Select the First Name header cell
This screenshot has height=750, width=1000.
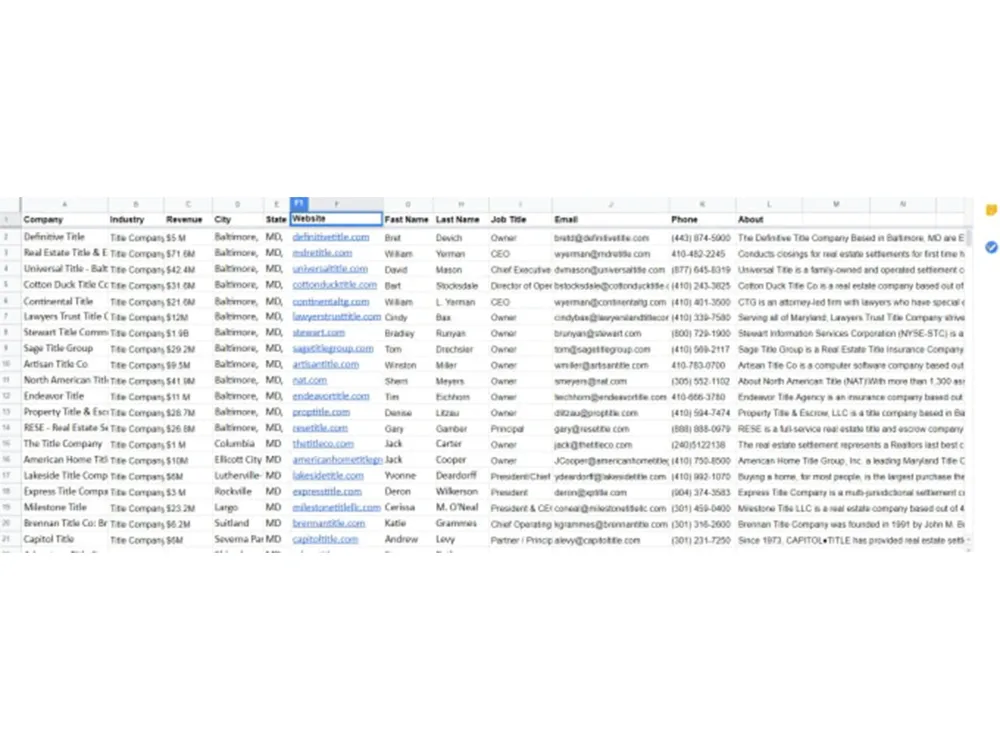tap(408, 219)
